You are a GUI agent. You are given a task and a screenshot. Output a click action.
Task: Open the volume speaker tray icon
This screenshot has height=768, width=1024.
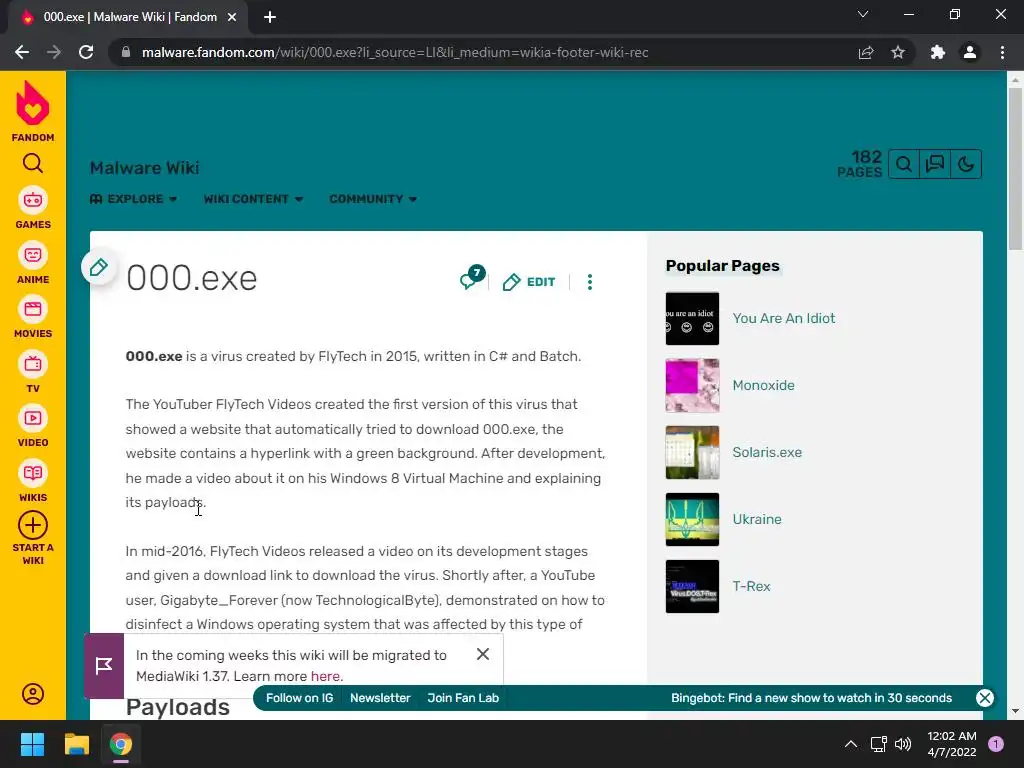(x=903, y=744)
